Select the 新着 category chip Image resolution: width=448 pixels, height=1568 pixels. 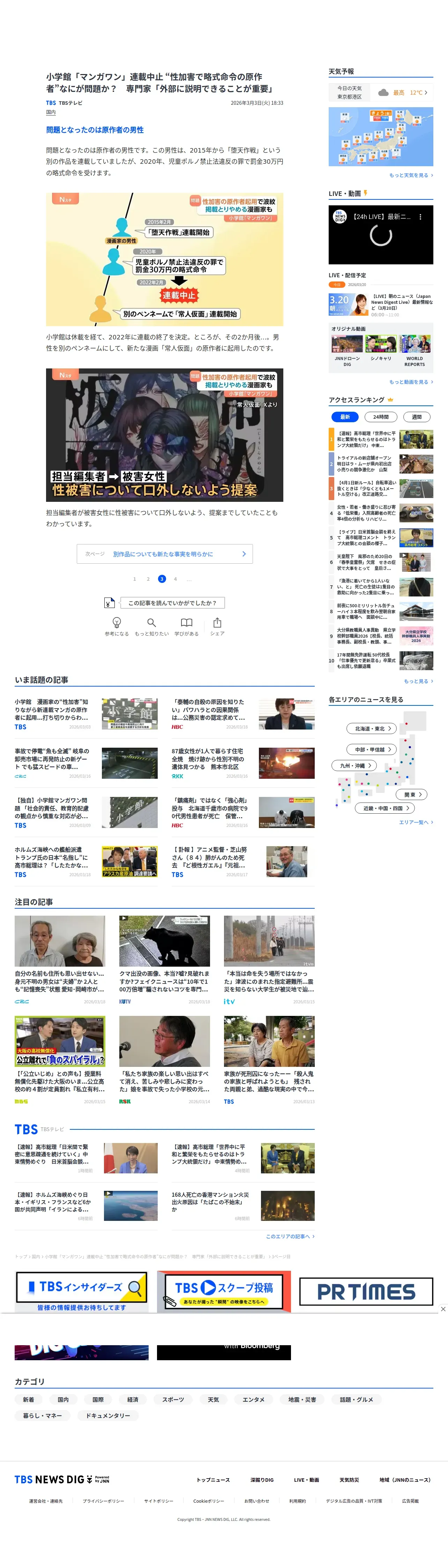pos(29,1399)
